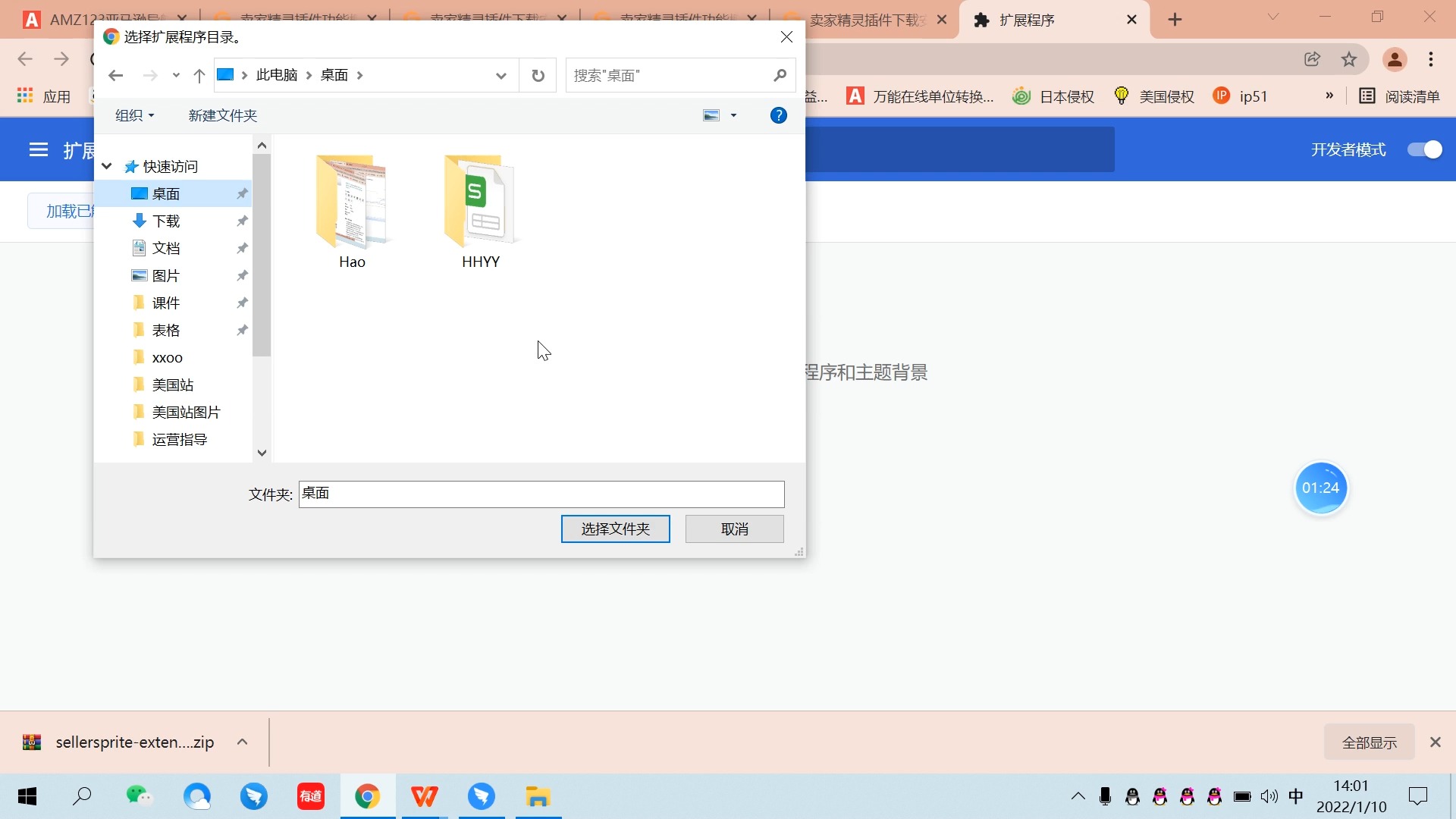Show more bookmarks chevron

(x=1329, y=96)
